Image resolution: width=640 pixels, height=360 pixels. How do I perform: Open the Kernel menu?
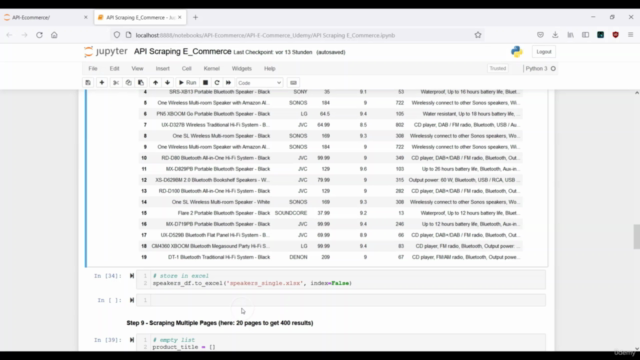[x=211, y=69]
